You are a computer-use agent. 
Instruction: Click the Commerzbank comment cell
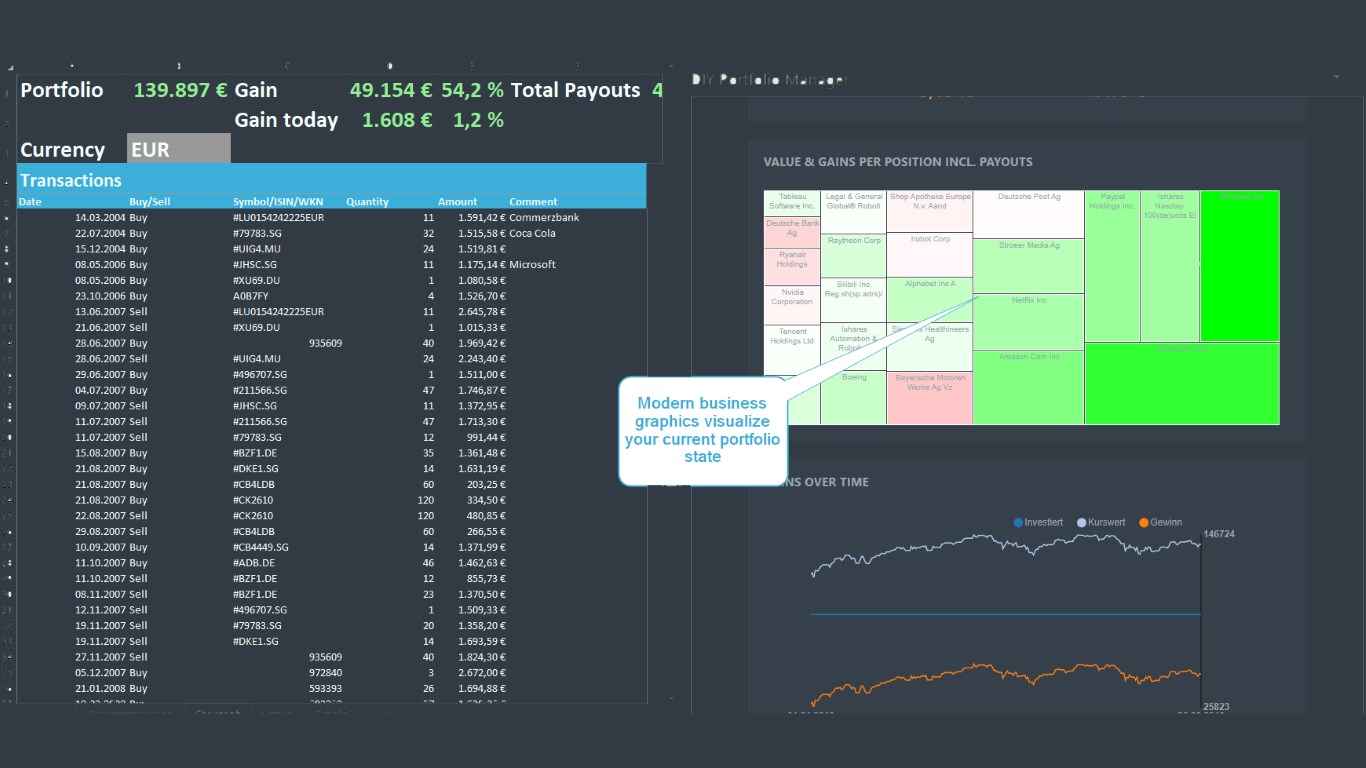544,217
